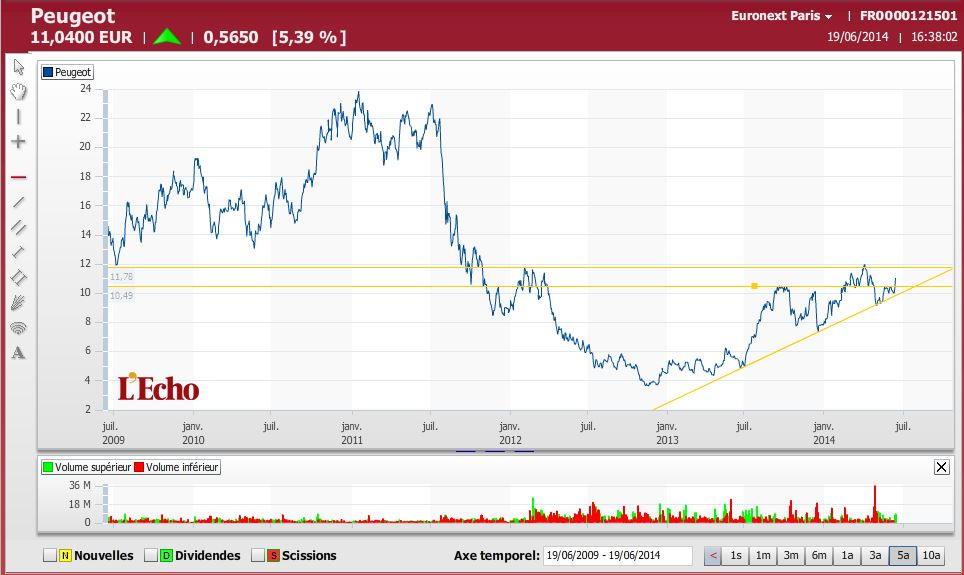Click the Volume inférieur red swatch
The height and width of the screenshot is (575, 964).
[139, 467]
